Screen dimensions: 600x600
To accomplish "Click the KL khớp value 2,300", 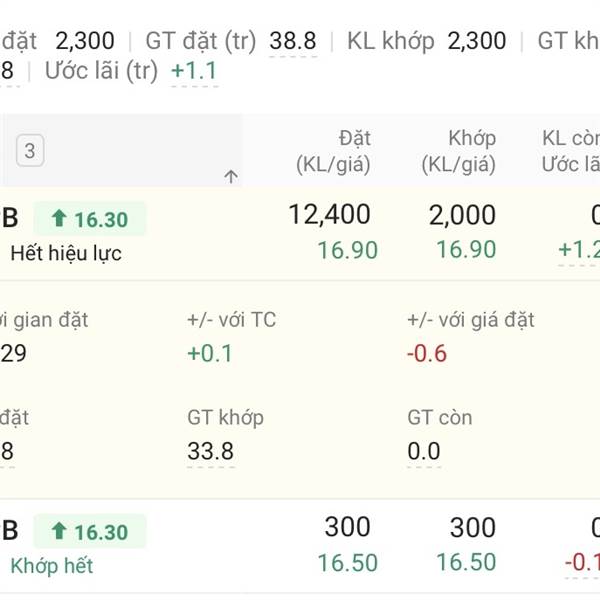I will tap(476, 41).
